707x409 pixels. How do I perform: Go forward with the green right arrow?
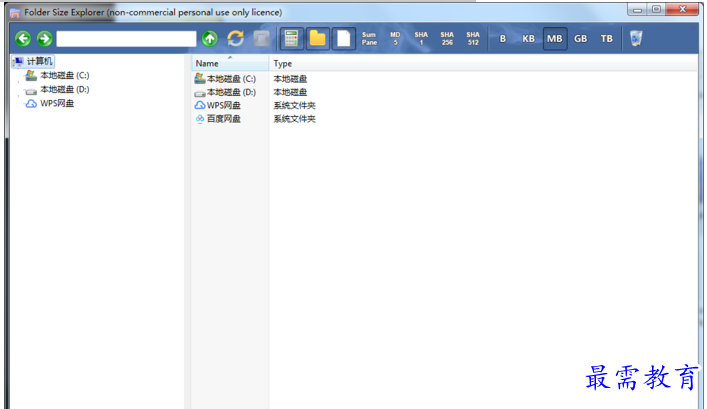pos(44,39)
